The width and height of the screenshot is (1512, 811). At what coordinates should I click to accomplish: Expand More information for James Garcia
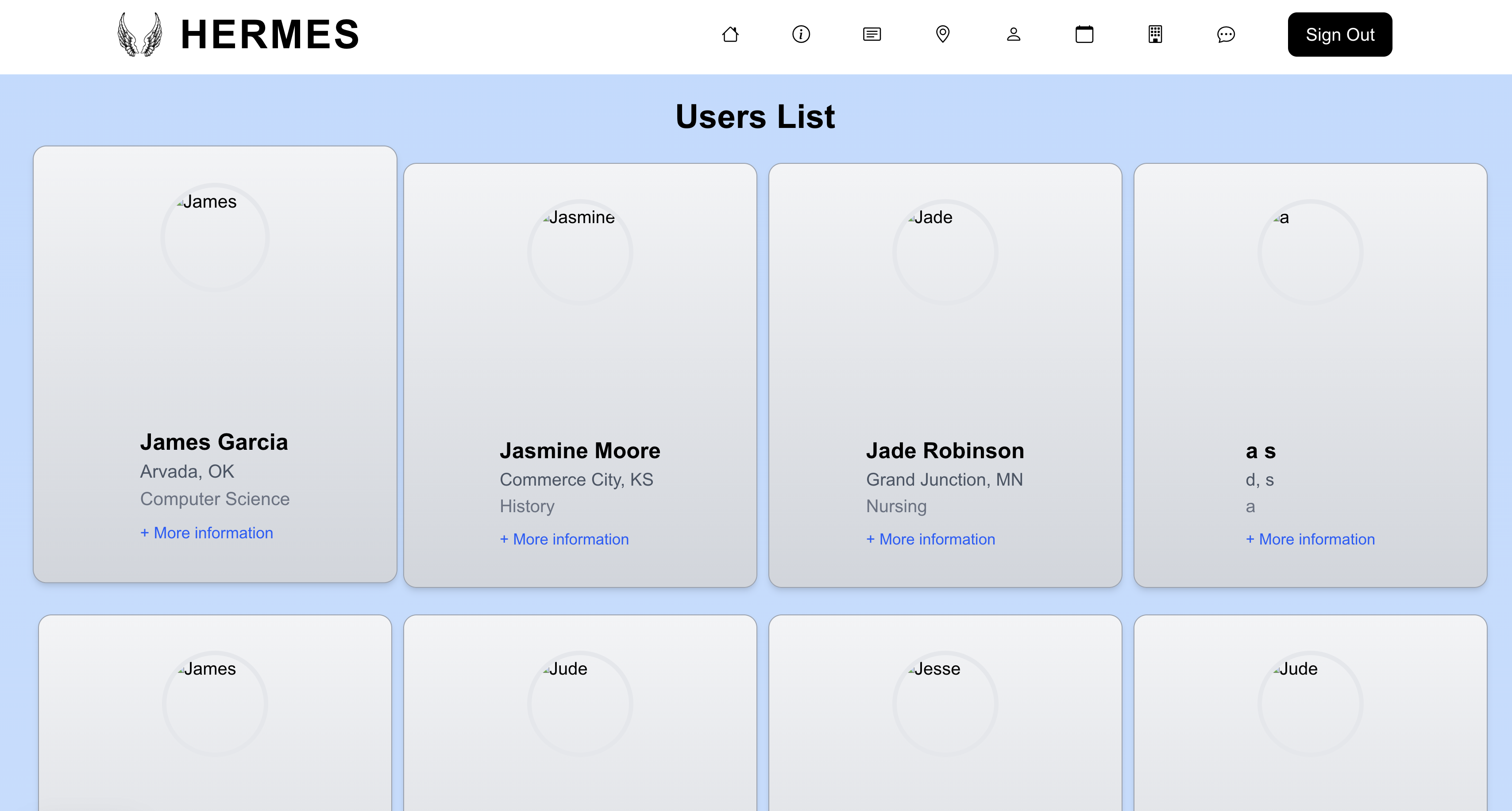(x=207, y=533)
